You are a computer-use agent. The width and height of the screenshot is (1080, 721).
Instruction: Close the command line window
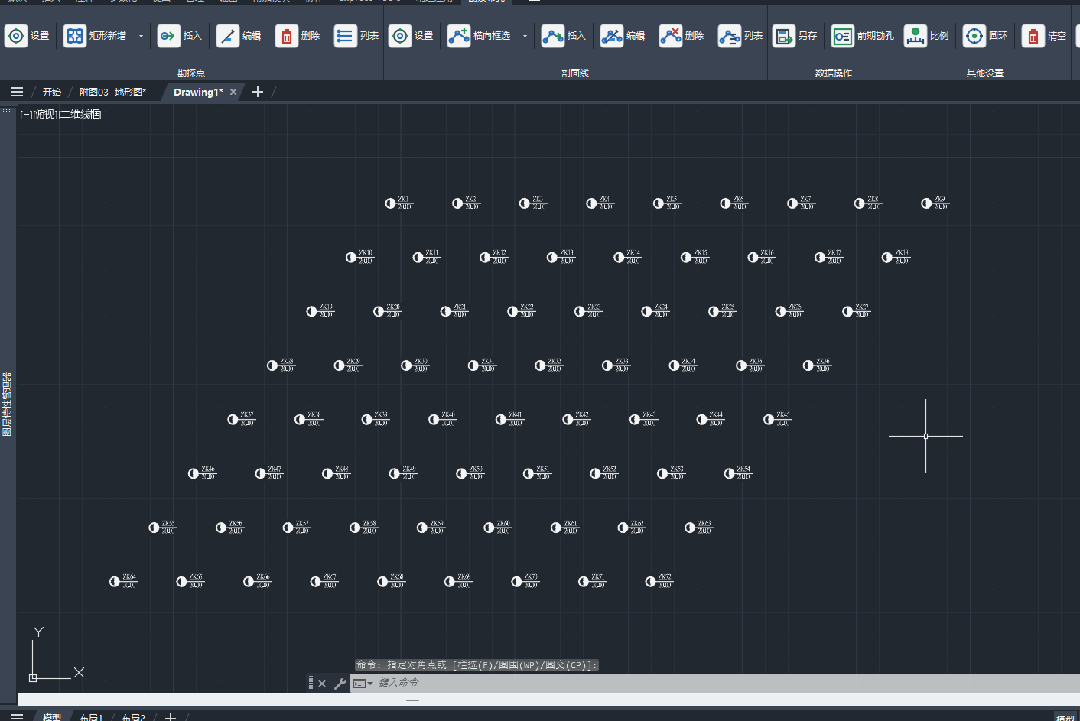coord(322,683)
